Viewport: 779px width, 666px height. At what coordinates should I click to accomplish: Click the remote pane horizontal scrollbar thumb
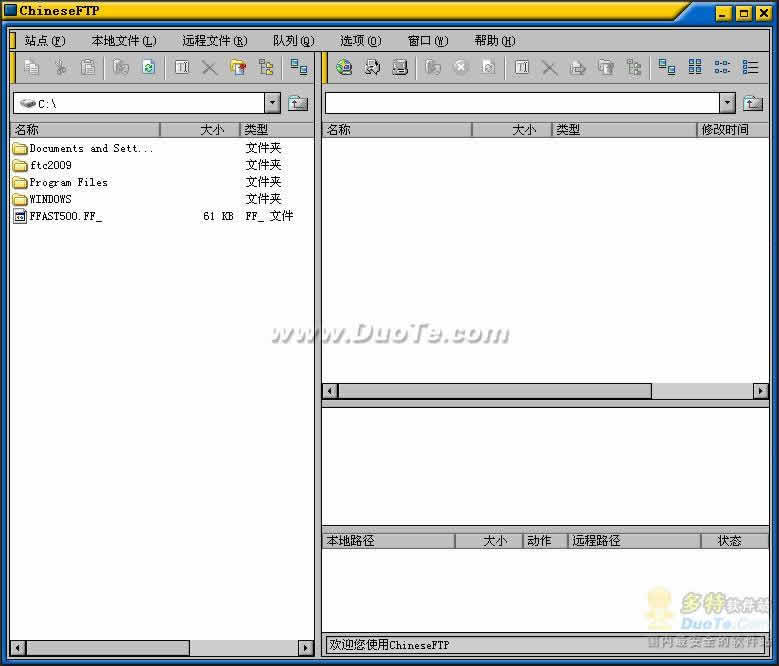(x=495, y=391)
